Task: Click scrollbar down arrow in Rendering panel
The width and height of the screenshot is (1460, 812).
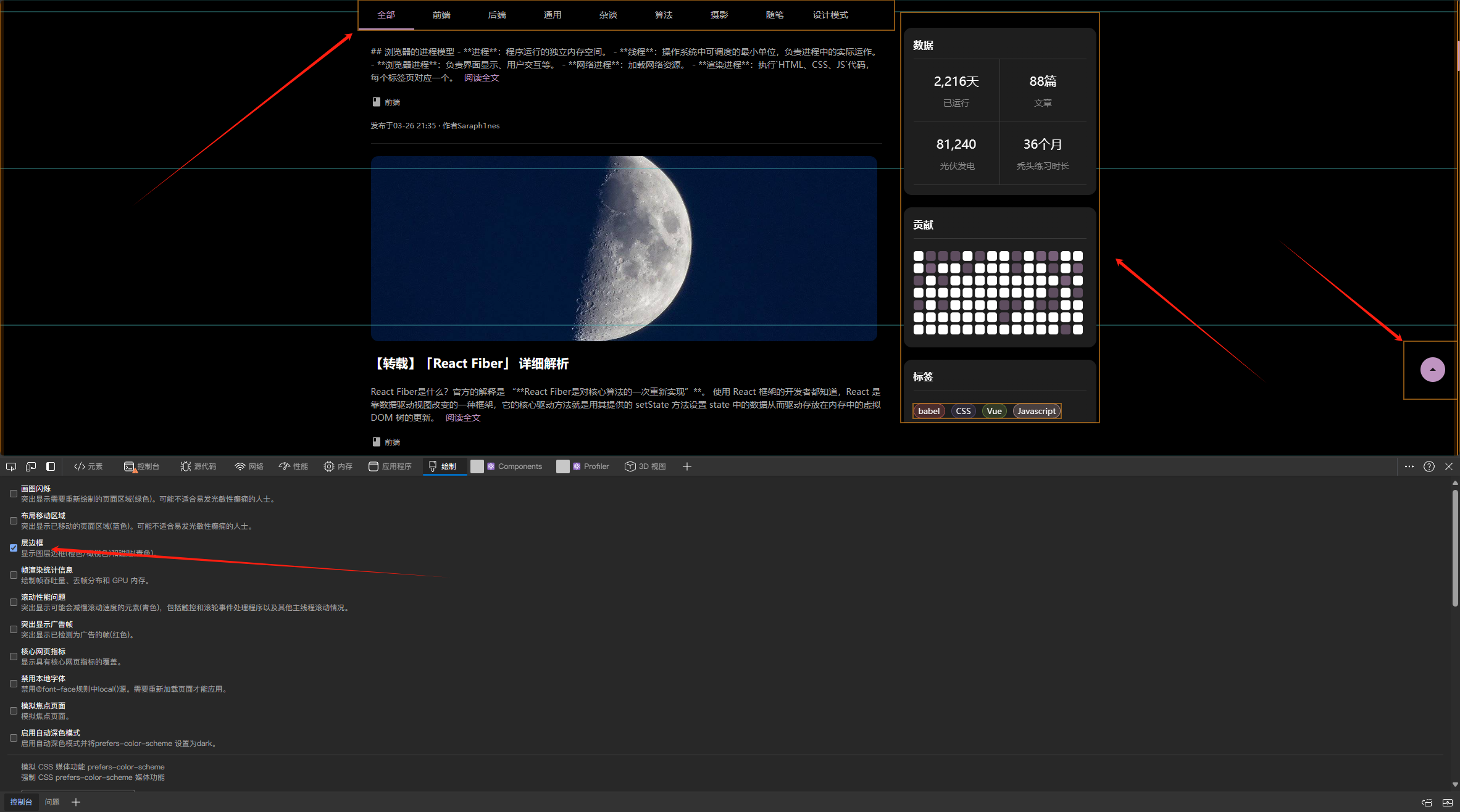Action: (1455, 785)
